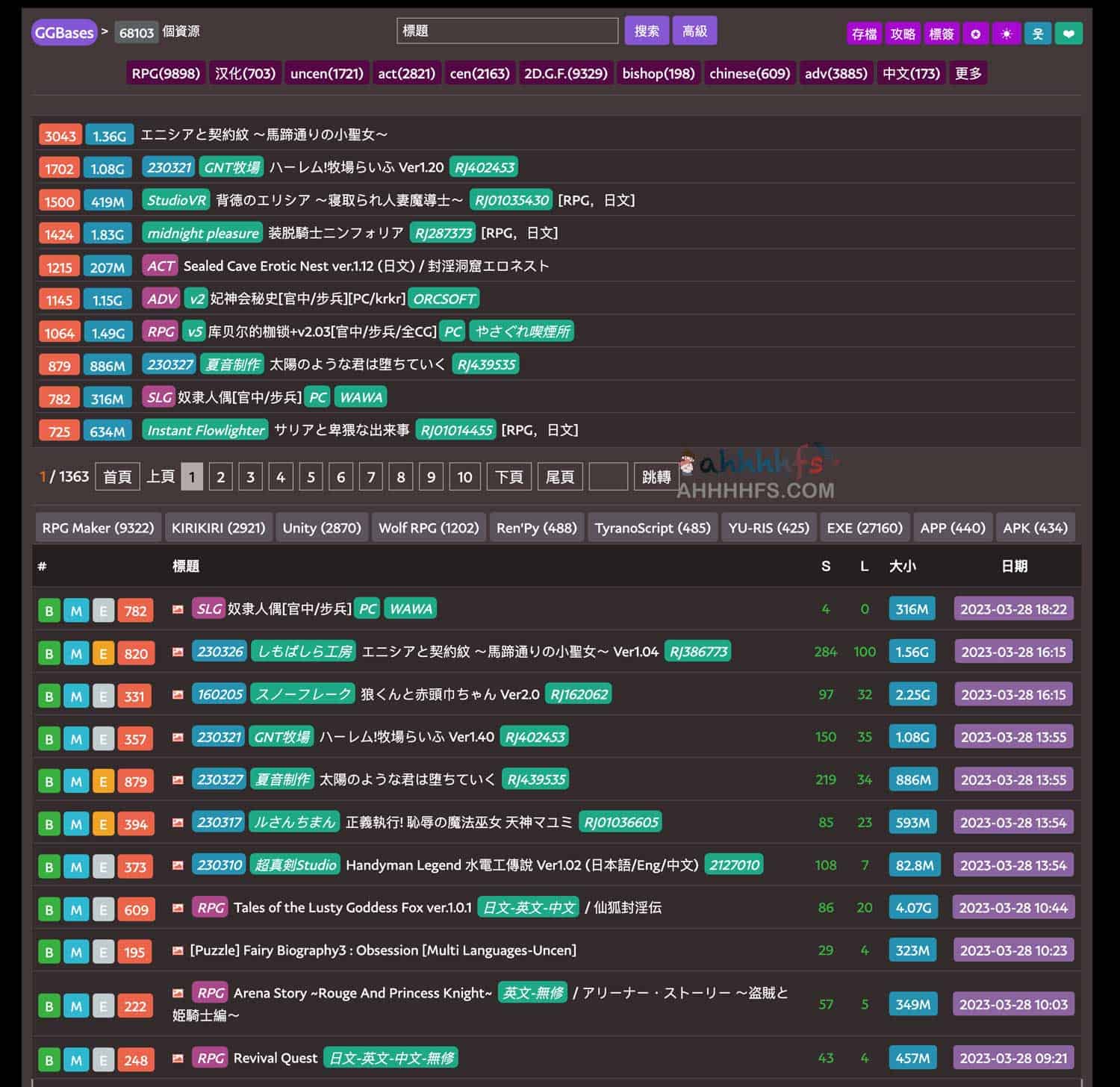Screen dimensions: 1120x1087
Task: Click the gray E badge in row 609
Action: [103, 909]
